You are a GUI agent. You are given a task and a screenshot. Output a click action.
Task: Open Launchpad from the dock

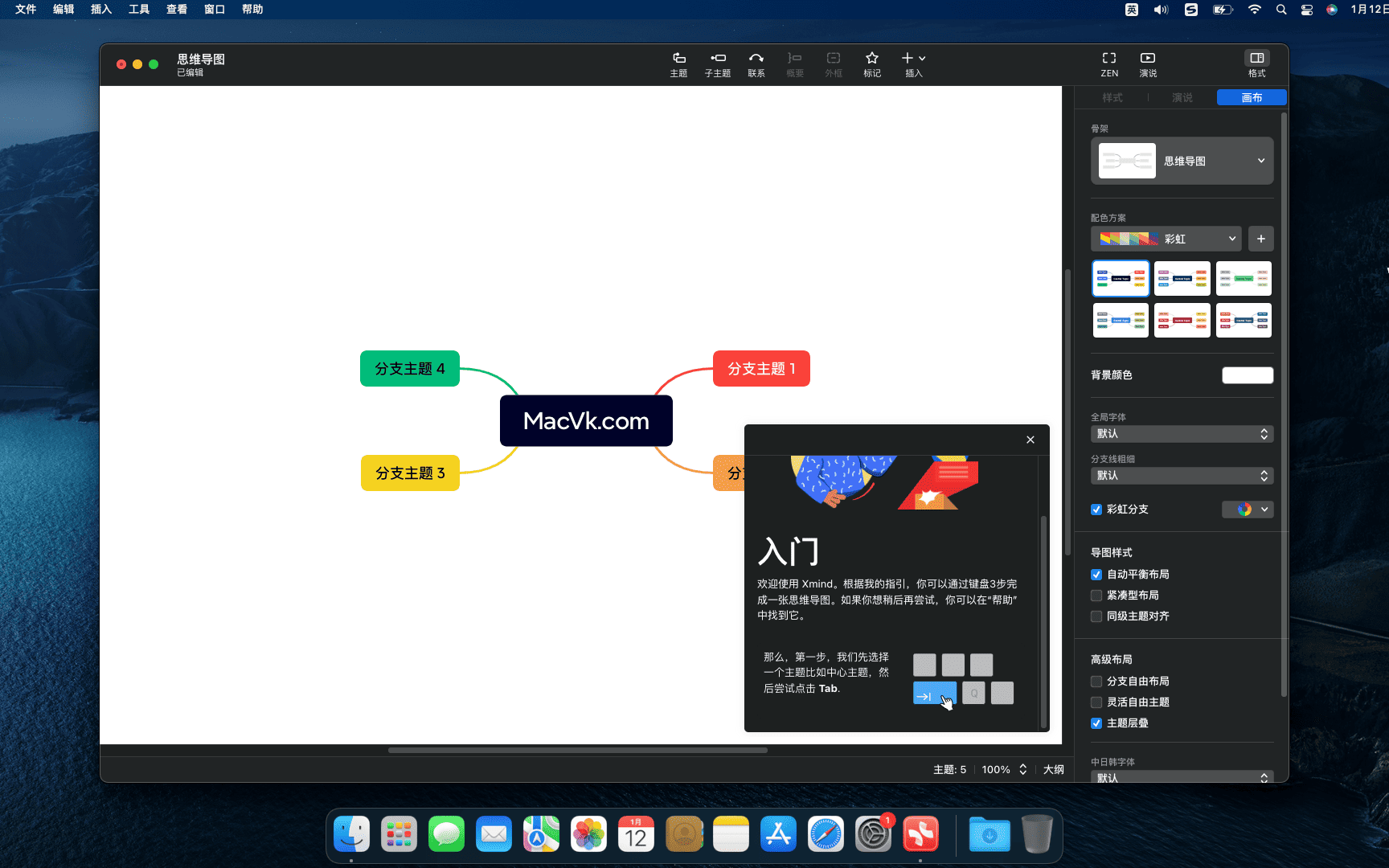pyautogui.click(x=399, y=834)
